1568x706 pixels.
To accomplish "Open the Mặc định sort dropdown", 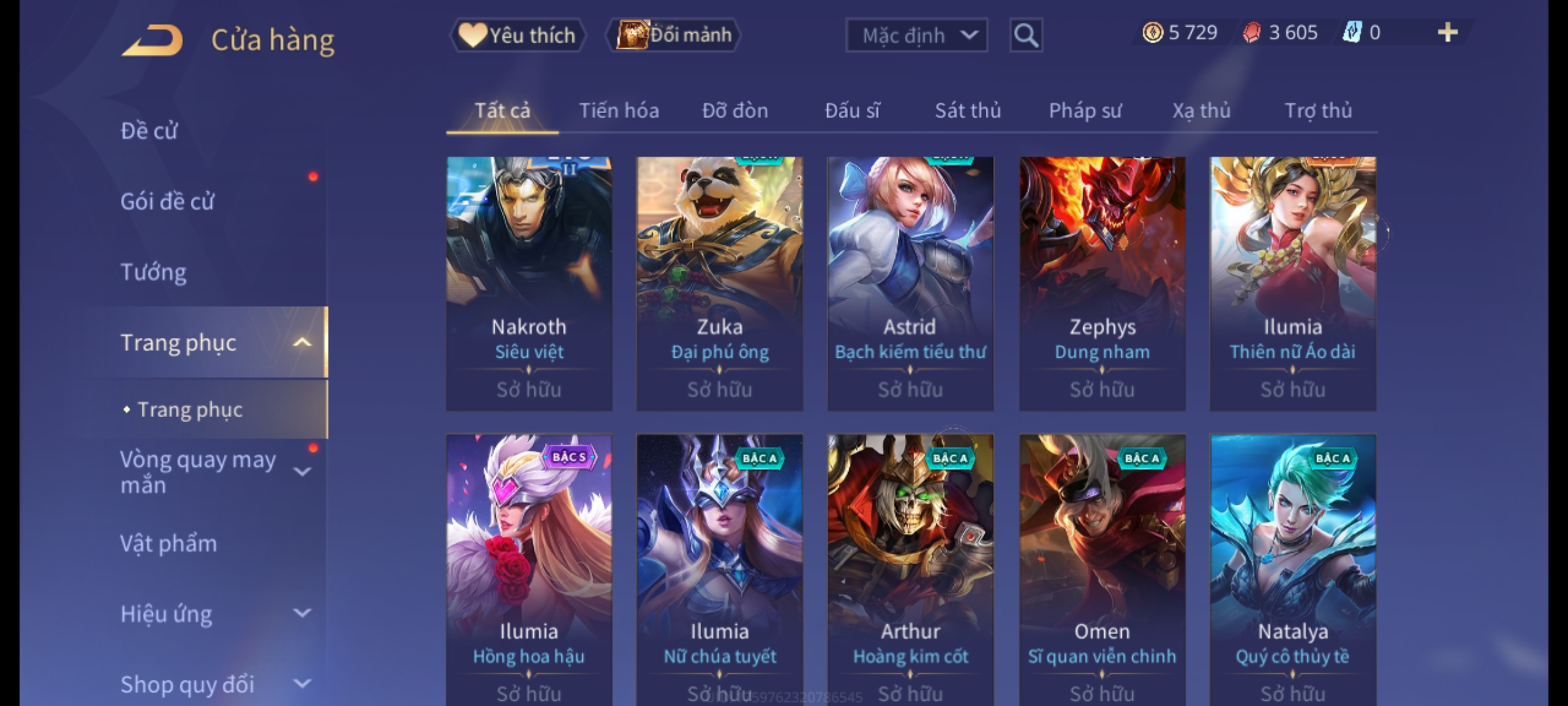I will (x=916, y=35).
